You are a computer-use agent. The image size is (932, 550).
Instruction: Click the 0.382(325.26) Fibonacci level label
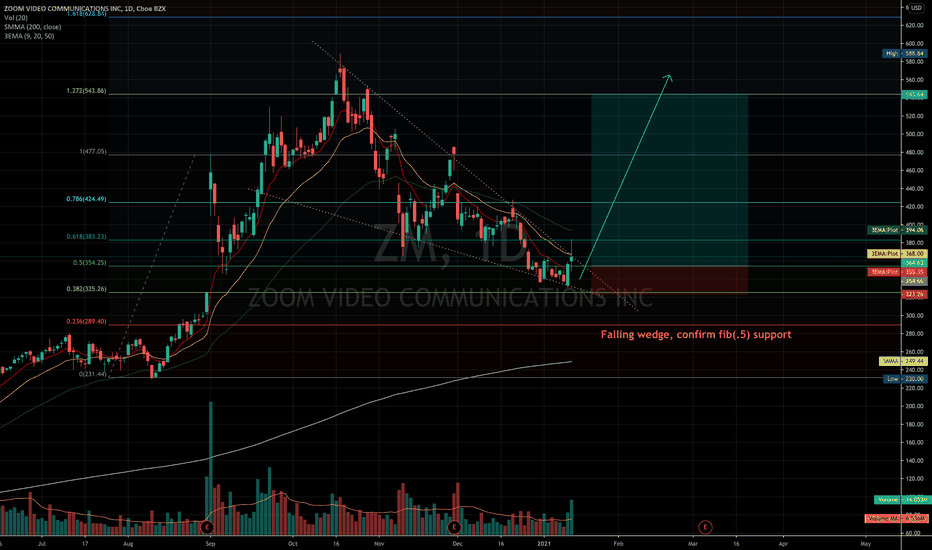click(x=86, y=289)
